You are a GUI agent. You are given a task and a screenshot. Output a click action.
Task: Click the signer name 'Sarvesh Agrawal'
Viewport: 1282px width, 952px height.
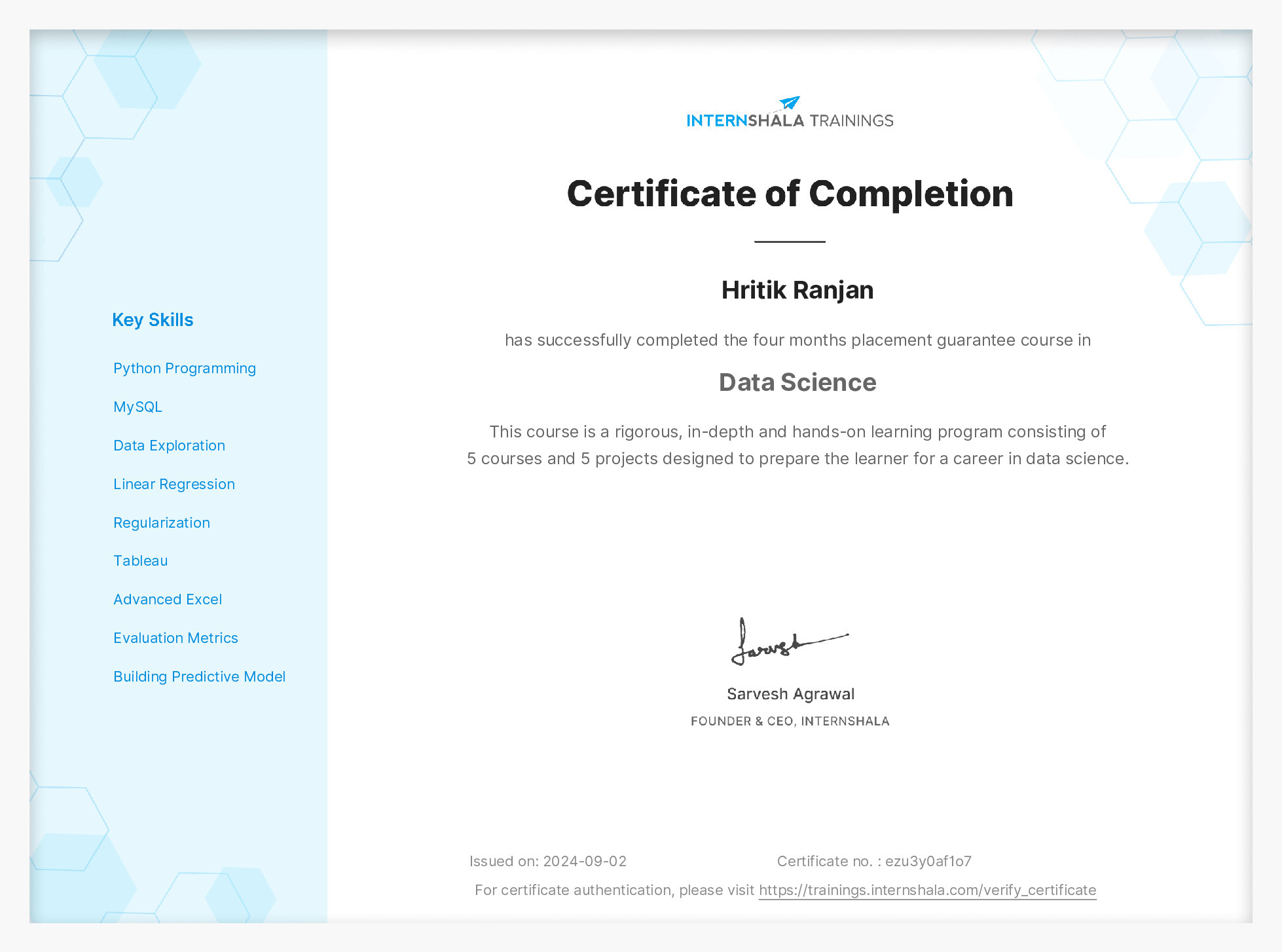click(791, 694)
